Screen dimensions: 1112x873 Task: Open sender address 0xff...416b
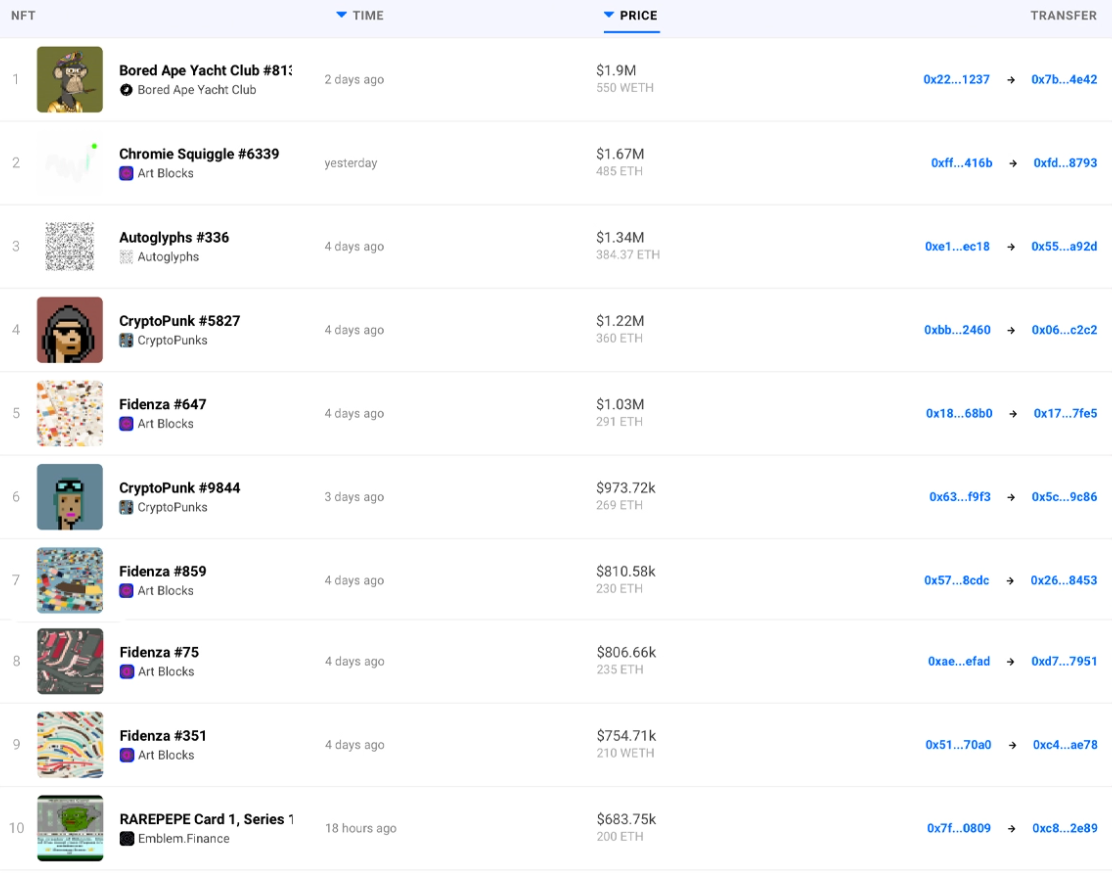[962, 163]
